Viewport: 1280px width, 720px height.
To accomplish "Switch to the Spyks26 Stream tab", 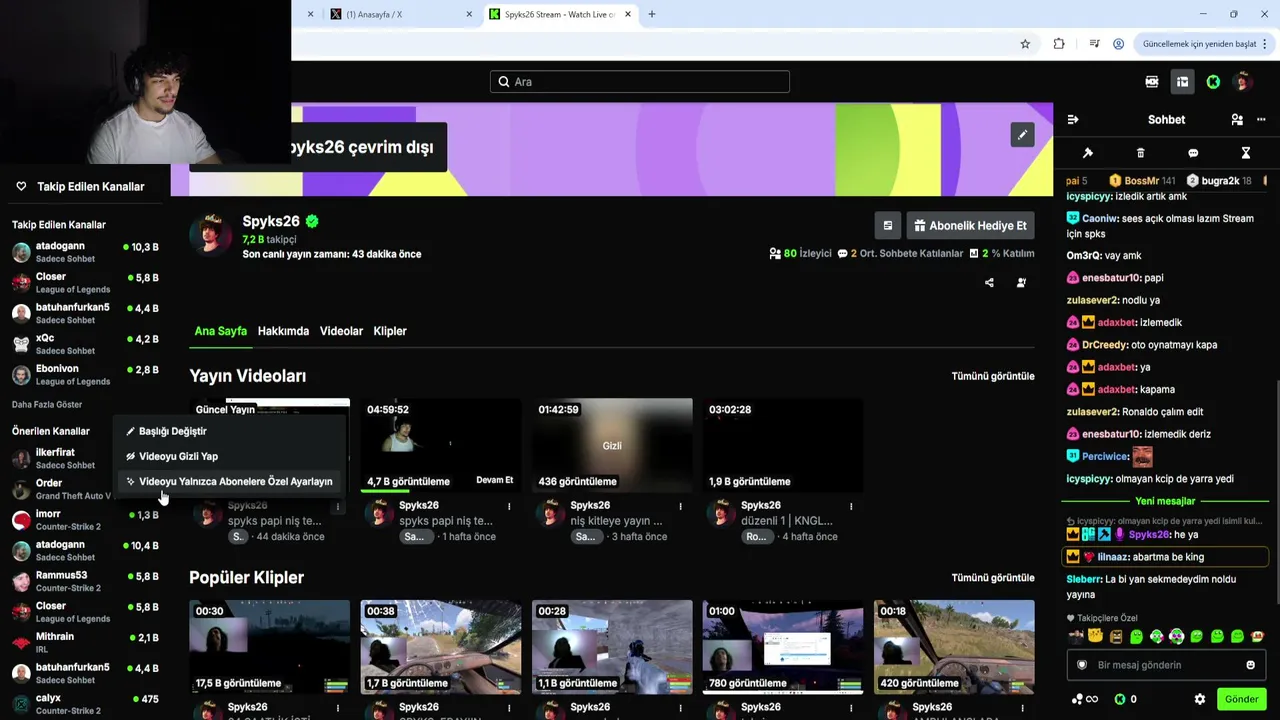I will 560,14.
